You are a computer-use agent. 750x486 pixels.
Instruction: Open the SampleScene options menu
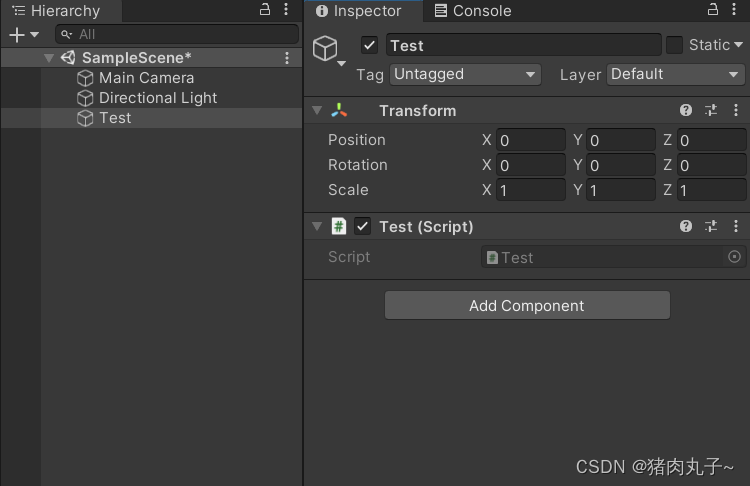coord(287,58)
